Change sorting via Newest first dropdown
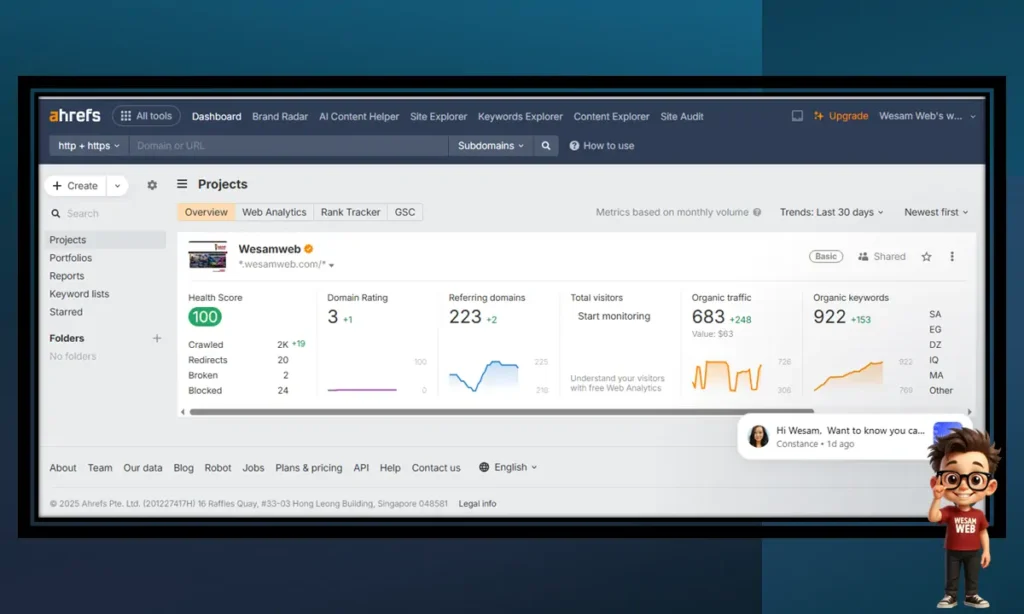 pos(936,212)
